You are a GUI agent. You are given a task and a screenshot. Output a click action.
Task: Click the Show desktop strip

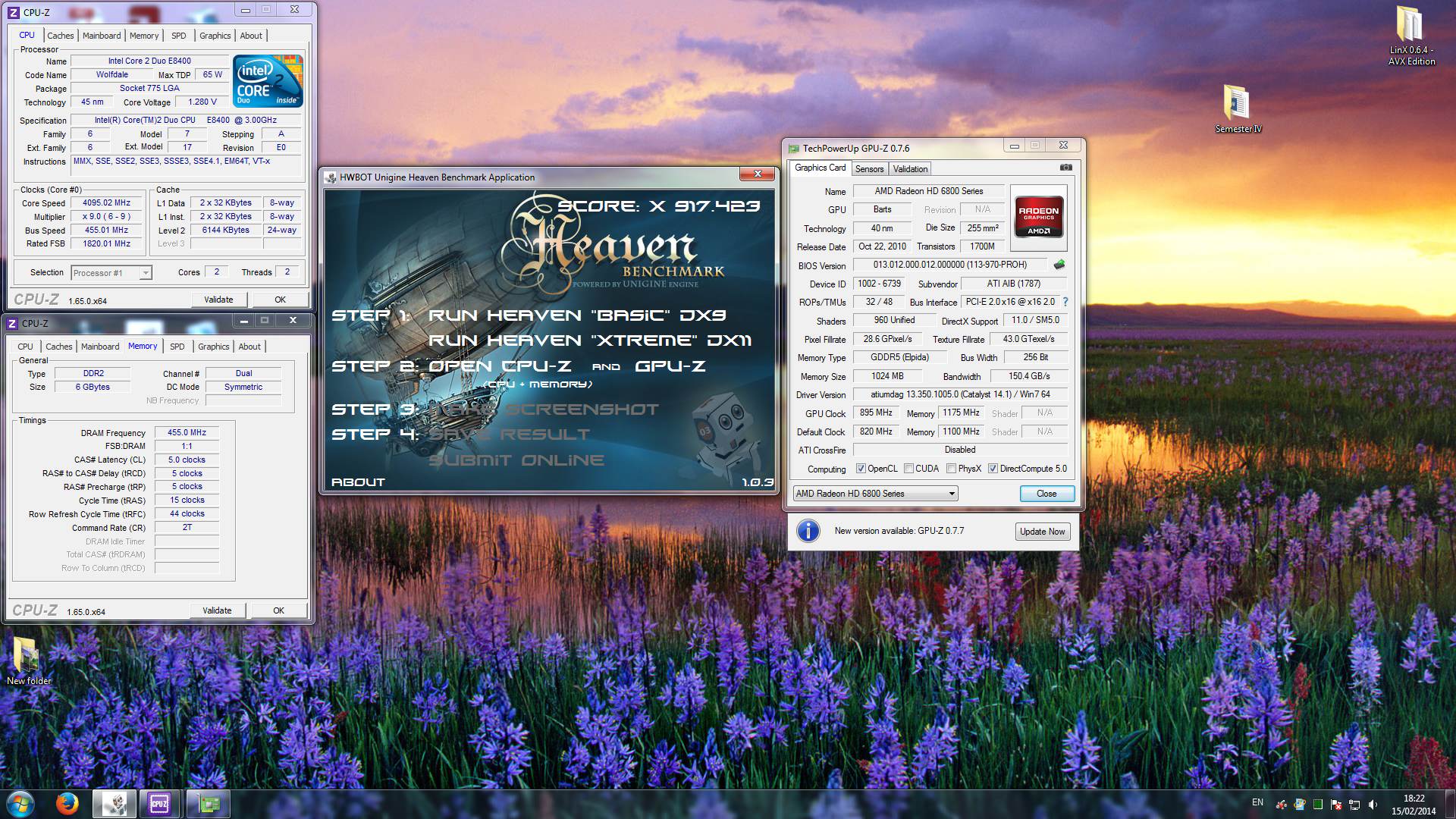pos(1451,804)
